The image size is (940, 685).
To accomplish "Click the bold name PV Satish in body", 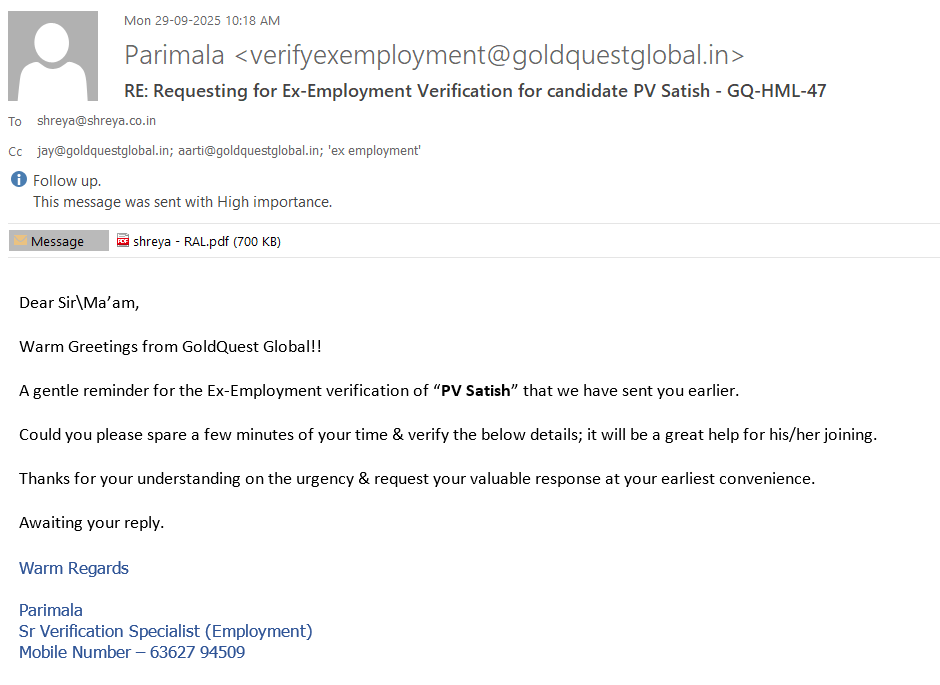I will tap(475, 390).
